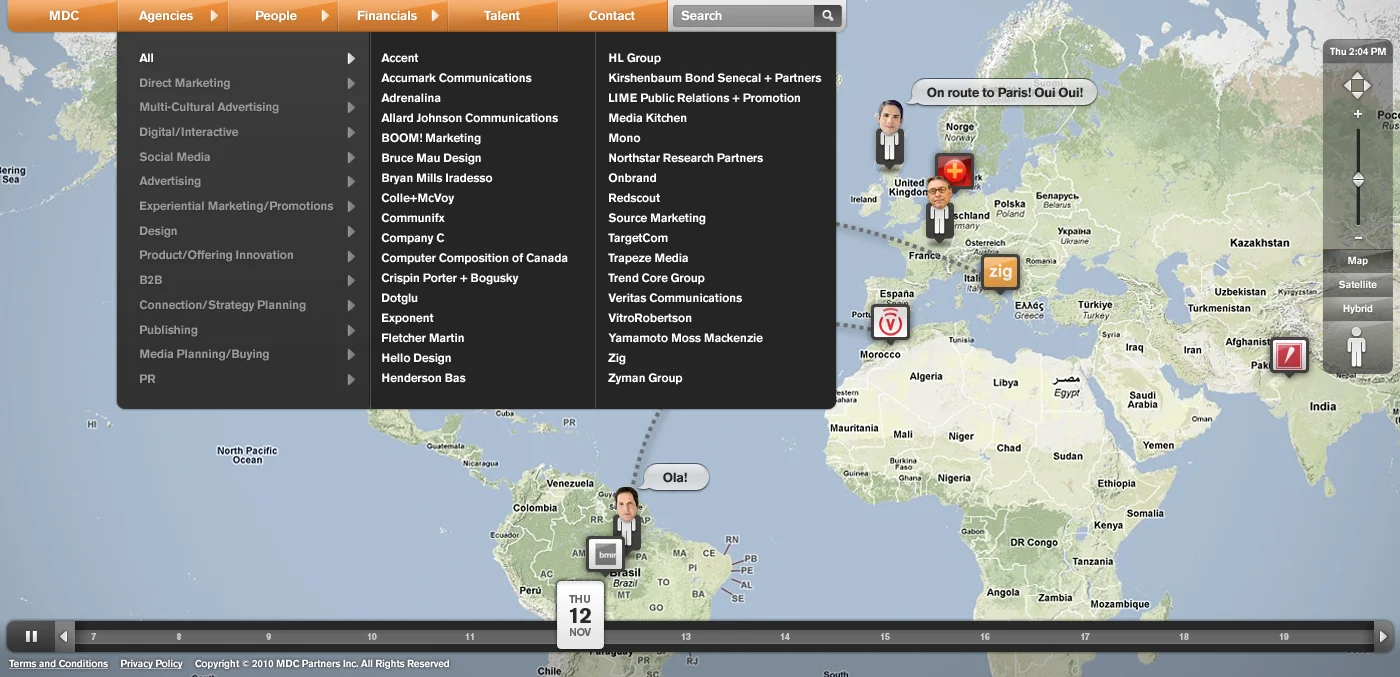Viewport: 1400px width, 677px height.
Task: Zoom out with the minus button
Action: coord(1358,238)
